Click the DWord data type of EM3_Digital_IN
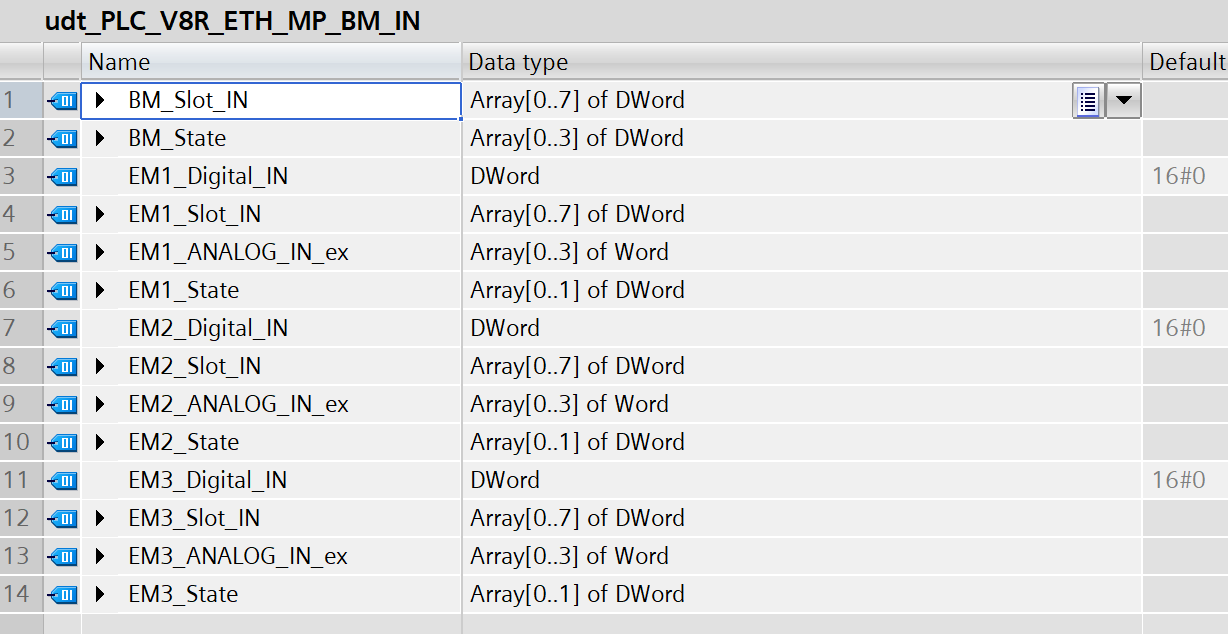This screenshot has width=1228, height=634. [505, 481]
